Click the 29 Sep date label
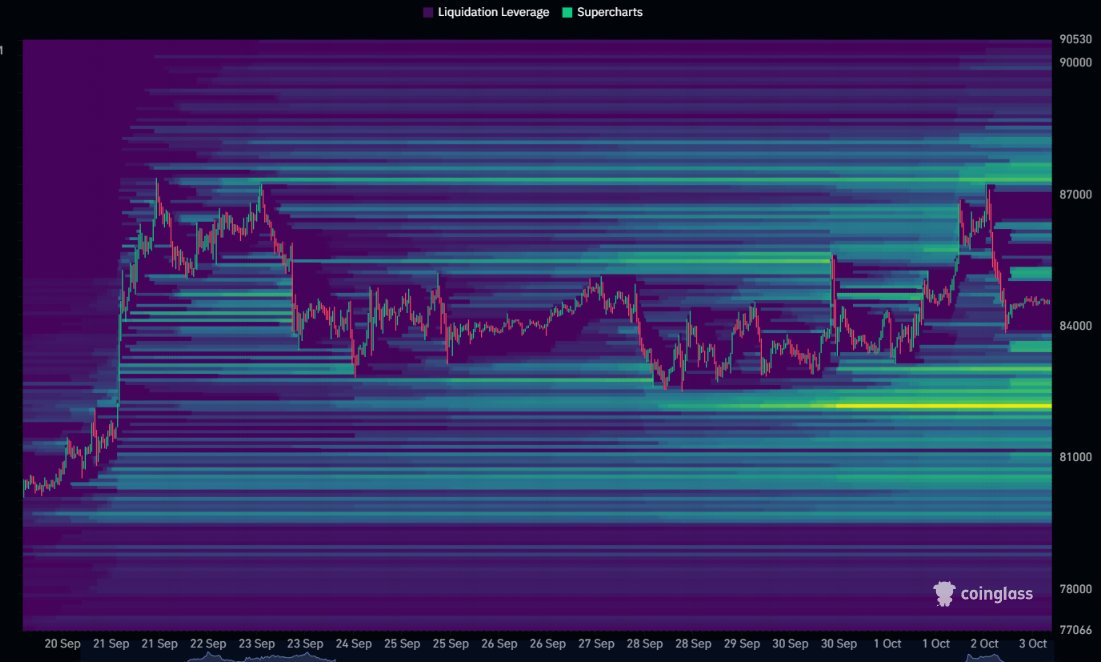Viewport: 1101px width, 662px height. point(741,644)
